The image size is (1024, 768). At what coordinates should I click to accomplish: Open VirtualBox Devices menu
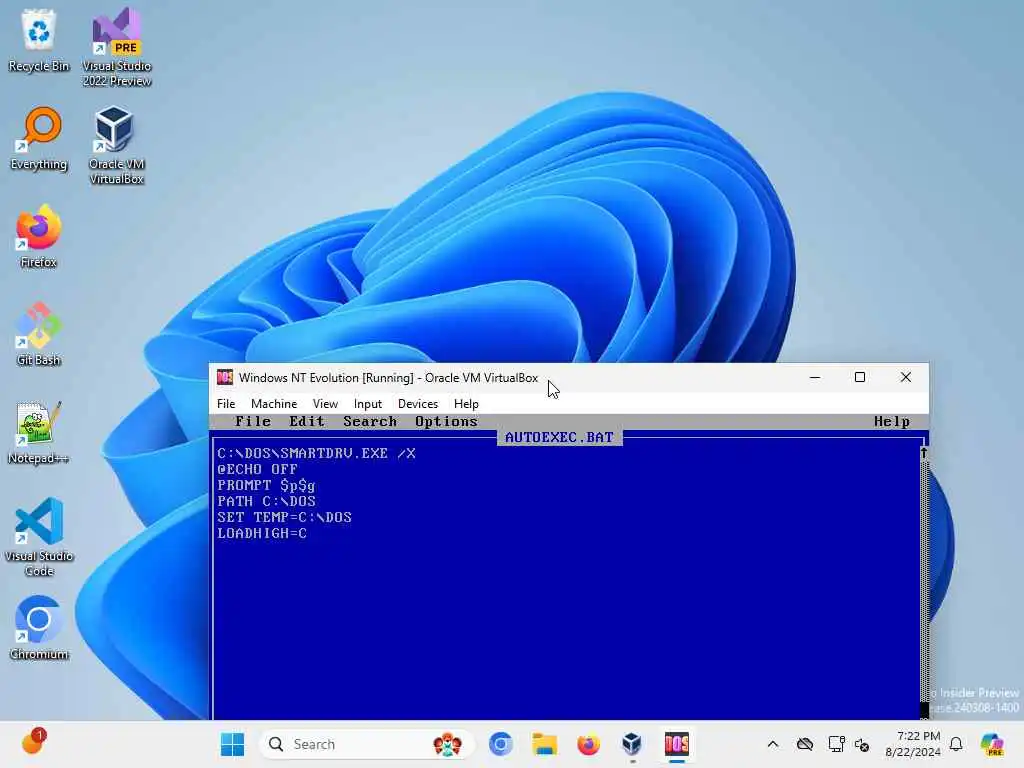pyautogui.click(x=418, y=404)
